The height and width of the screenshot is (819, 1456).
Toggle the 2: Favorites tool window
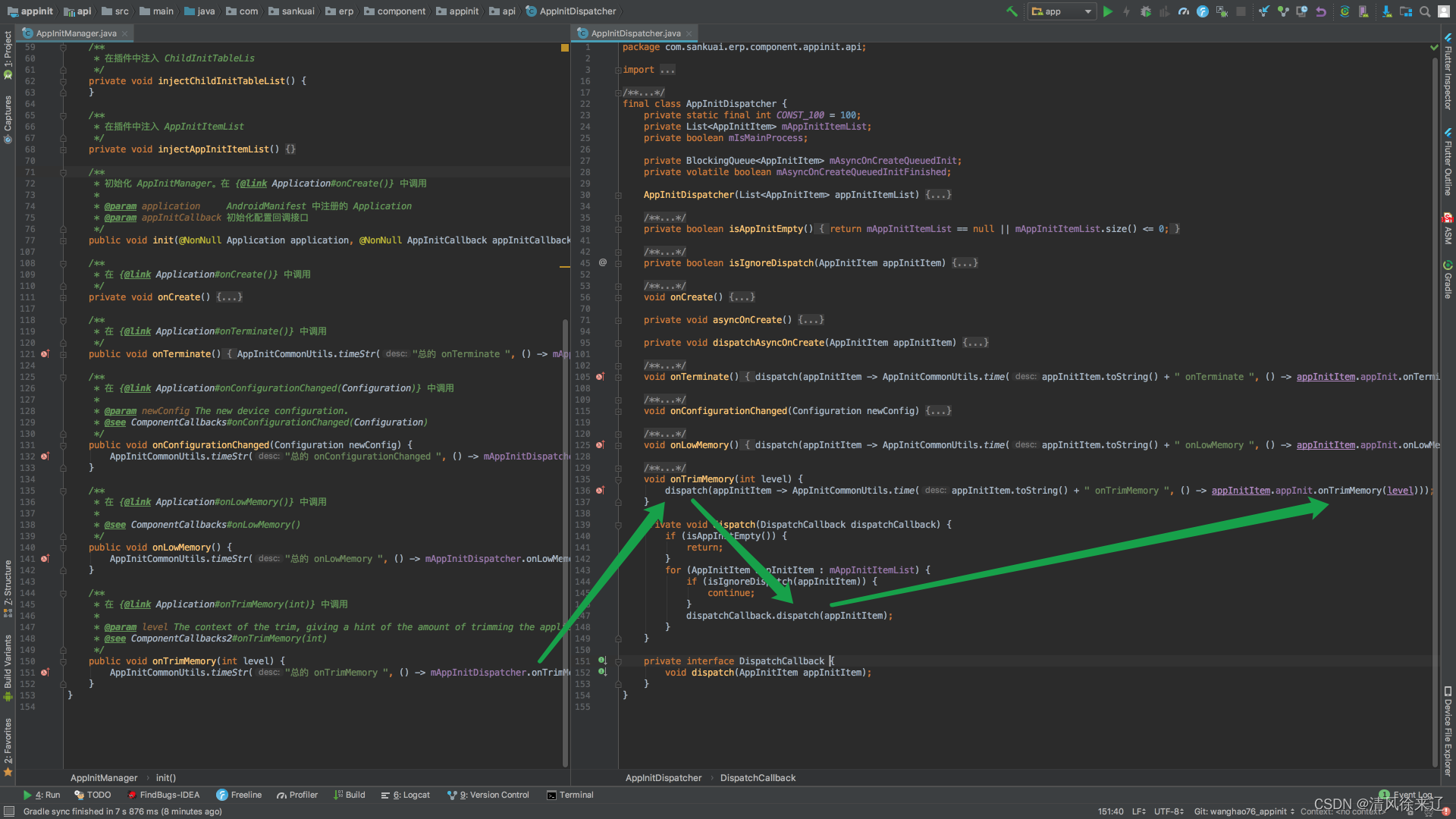coord(8,747)
